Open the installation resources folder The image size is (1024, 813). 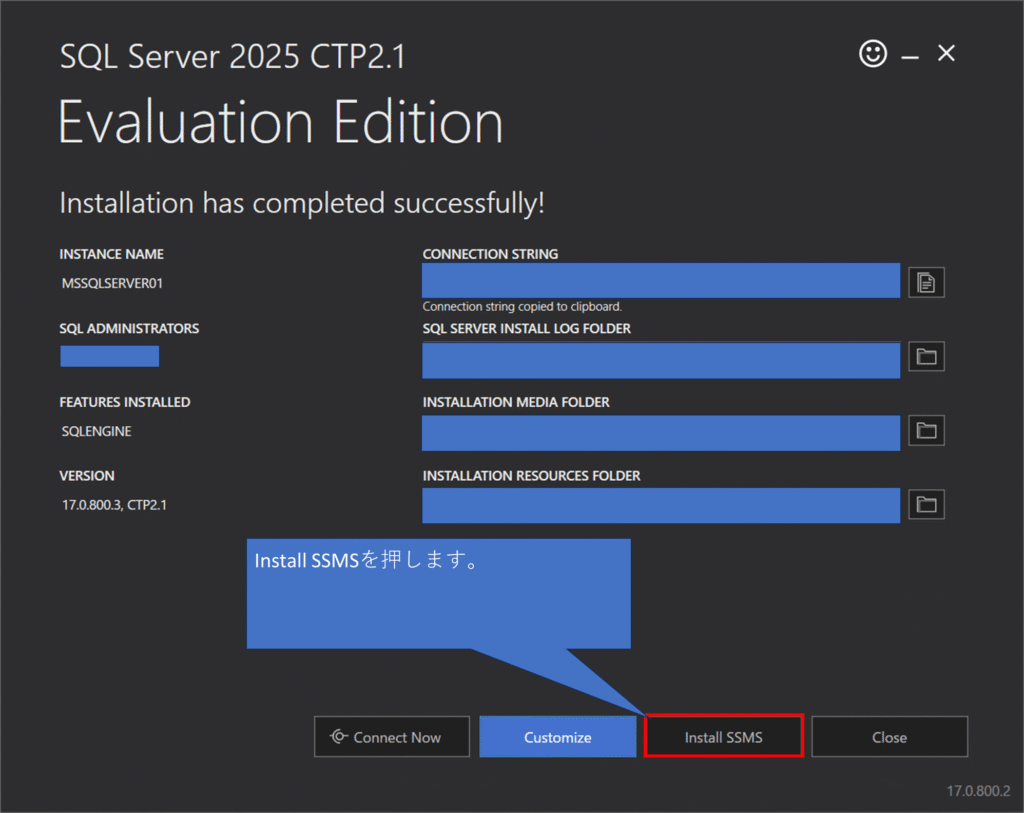[x=926, y=504]
